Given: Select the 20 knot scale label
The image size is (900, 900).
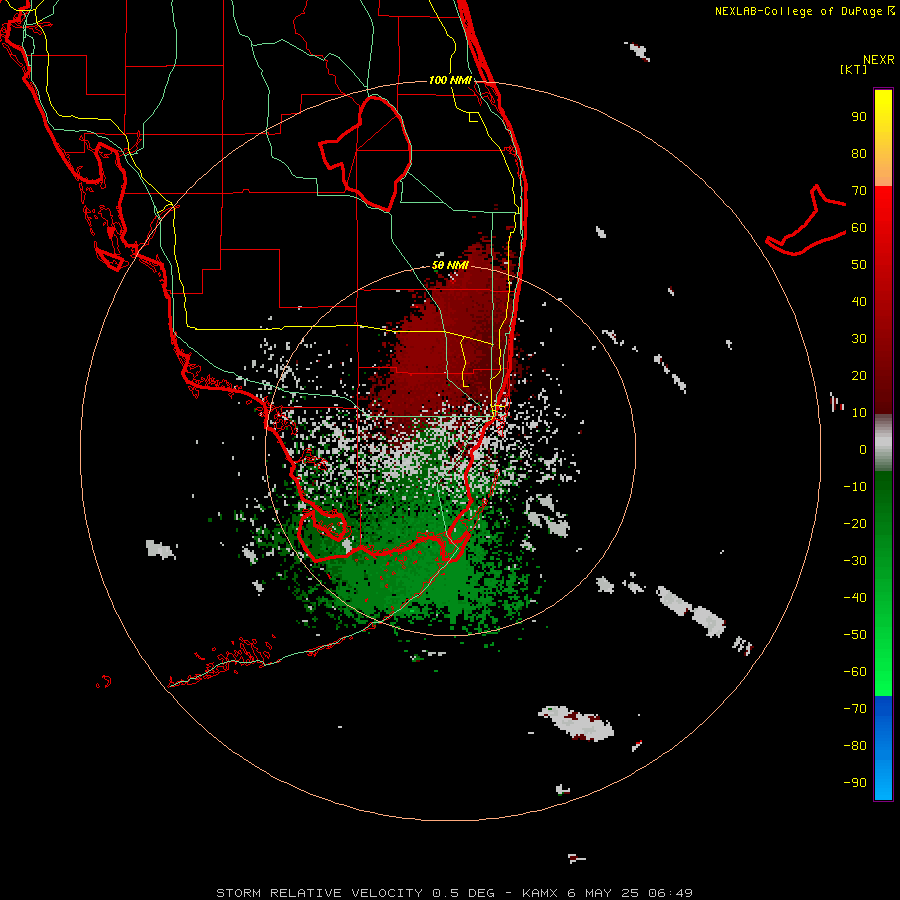Looking at the screenshot, I should click(x=859, y=376).
